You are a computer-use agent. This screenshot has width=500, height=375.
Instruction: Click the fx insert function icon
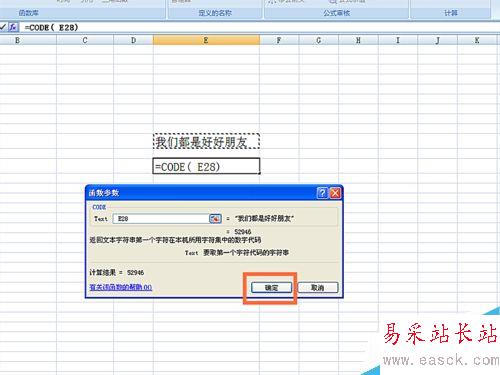tap(13, 27)
